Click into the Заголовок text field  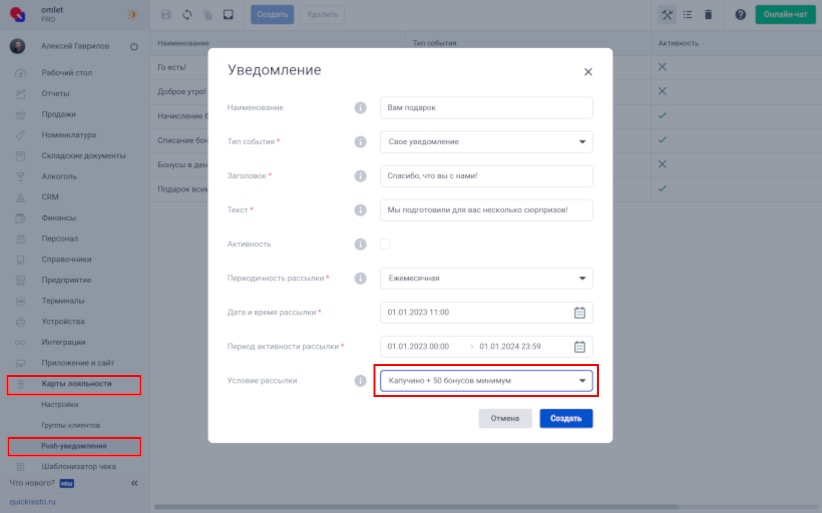coord(486,176)
